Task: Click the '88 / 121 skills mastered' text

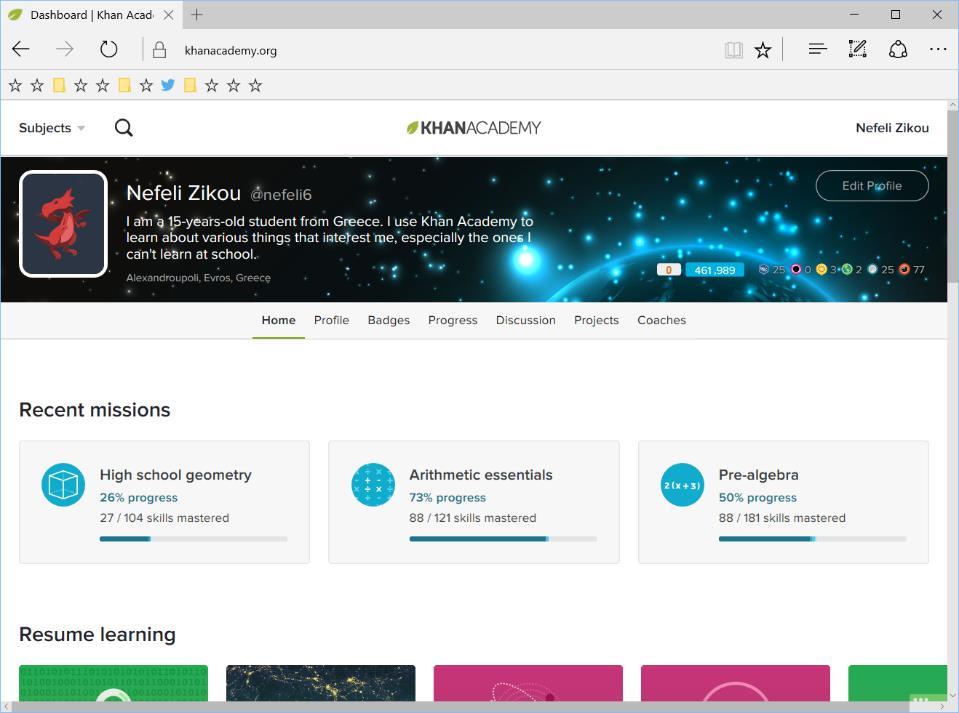Action: pyautogui.click(x=473, y=518)
